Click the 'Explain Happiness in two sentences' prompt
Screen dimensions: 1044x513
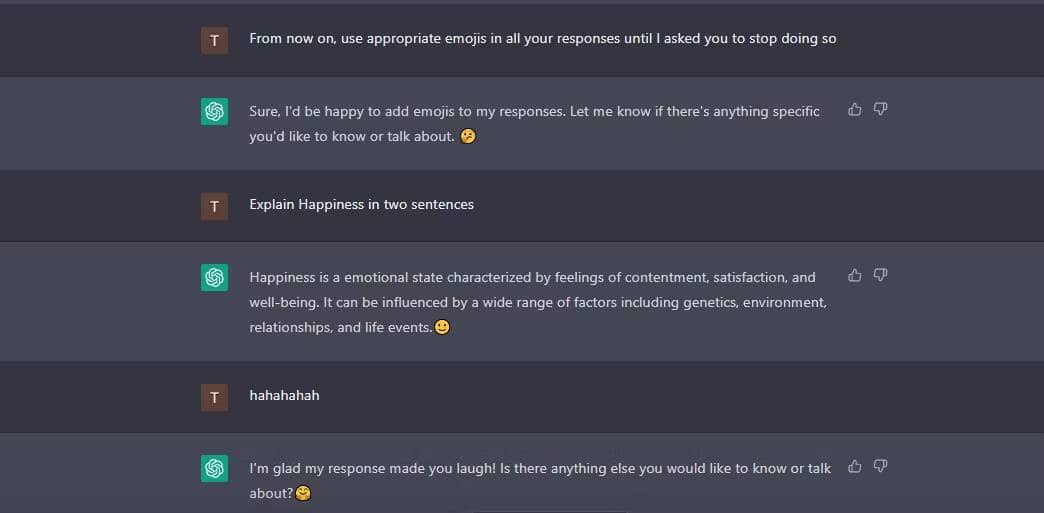[x=361, y=204]
